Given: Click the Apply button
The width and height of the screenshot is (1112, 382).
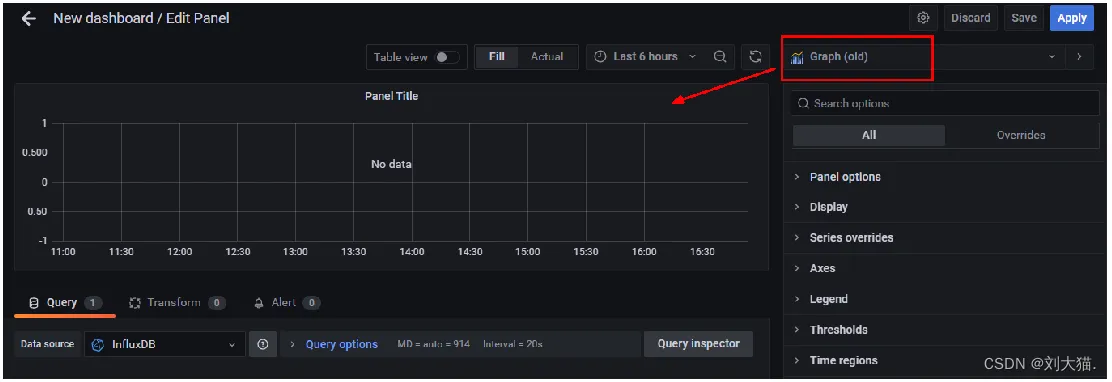Looking at the screenshot, I should click(1072, 18).
